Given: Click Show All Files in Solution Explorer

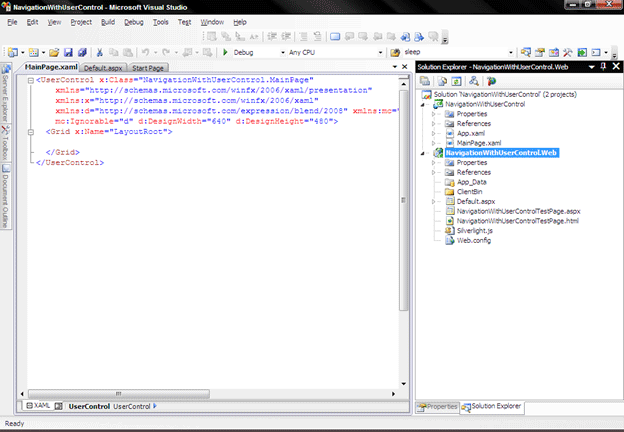Looking at the screenshot, I should [x=442, y=81].
